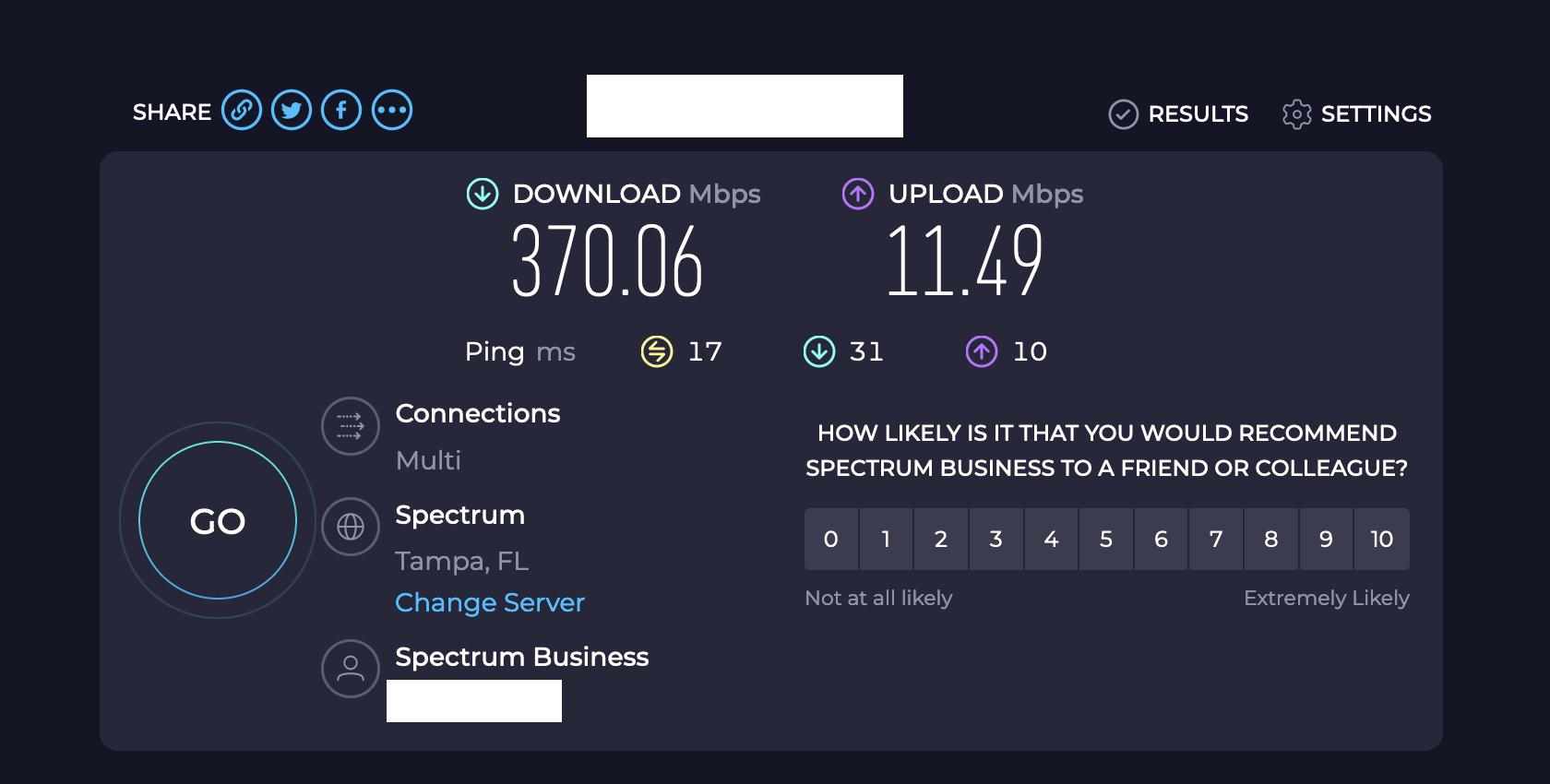The image size is (1550, 784).
Task: Click the globe server icon
Action: tap(351, 527)
